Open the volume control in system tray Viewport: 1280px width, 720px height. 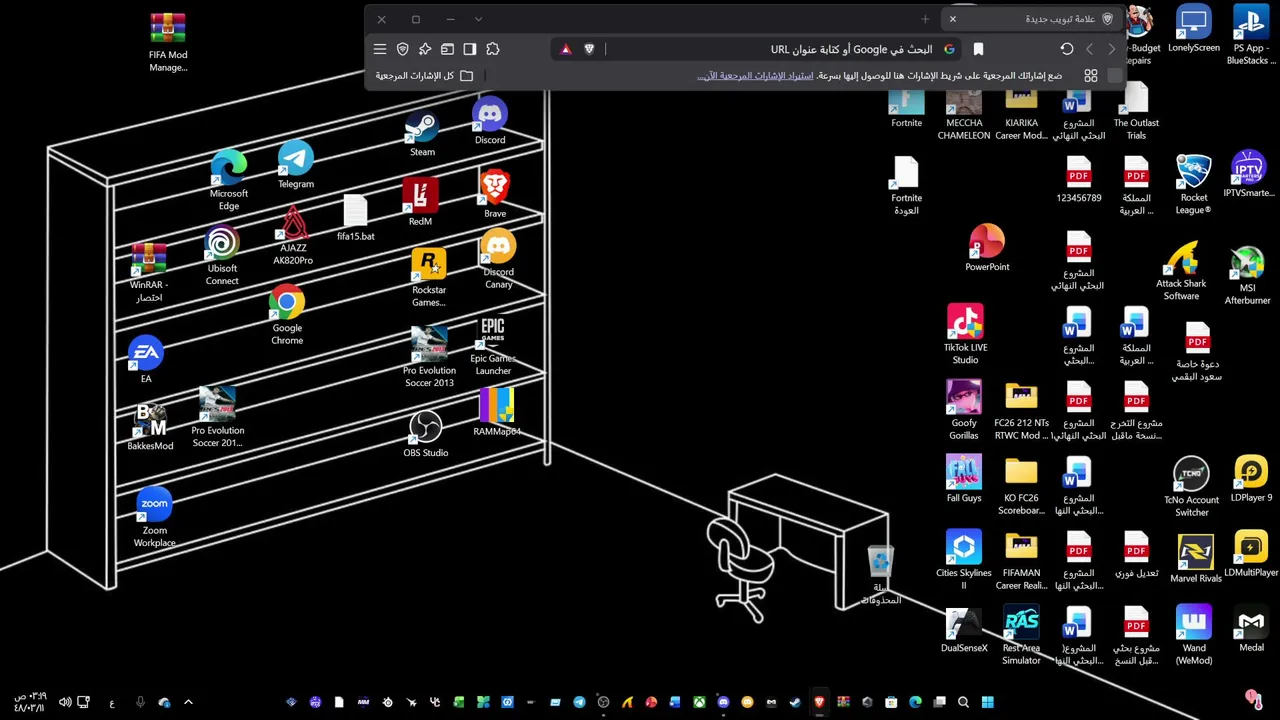pos(65,702)
